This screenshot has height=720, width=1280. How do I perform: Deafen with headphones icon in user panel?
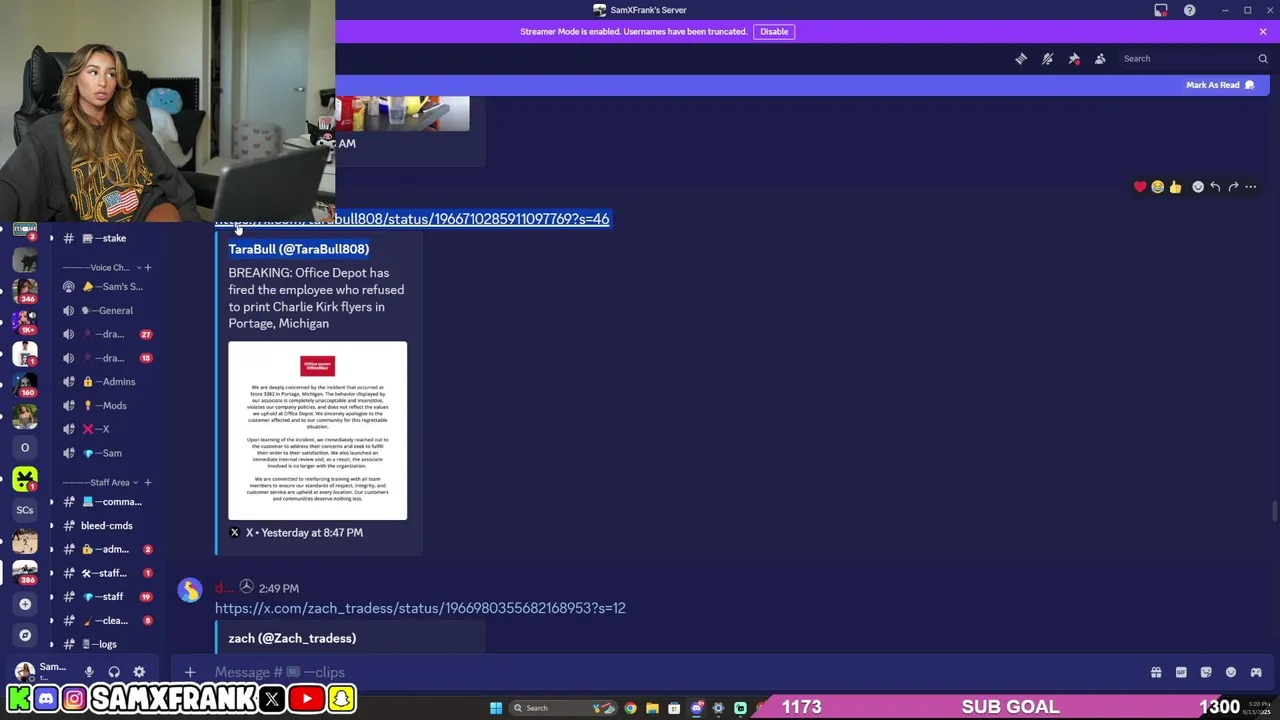click(114, 672)
